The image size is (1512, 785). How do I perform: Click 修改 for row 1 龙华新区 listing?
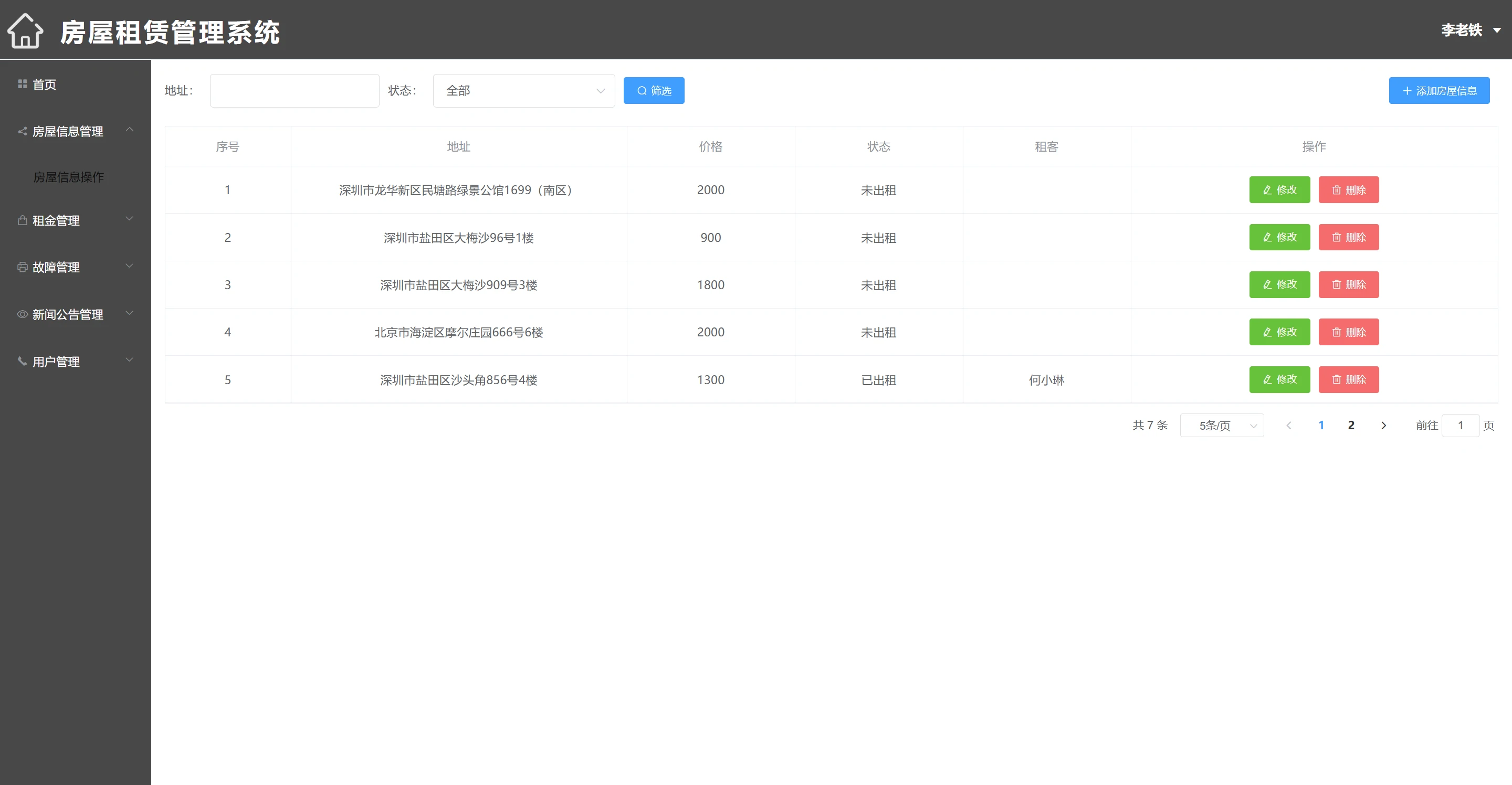[x=1279, y=190]
